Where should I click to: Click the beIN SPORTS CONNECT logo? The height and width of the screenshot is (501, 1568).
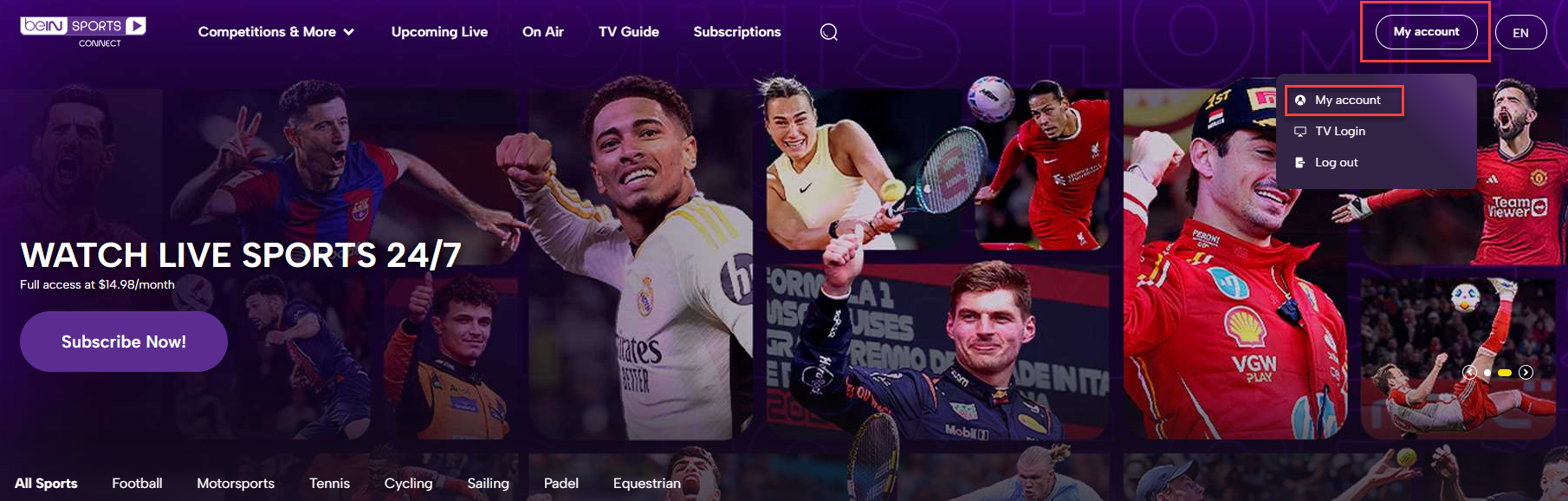point(83,32)
